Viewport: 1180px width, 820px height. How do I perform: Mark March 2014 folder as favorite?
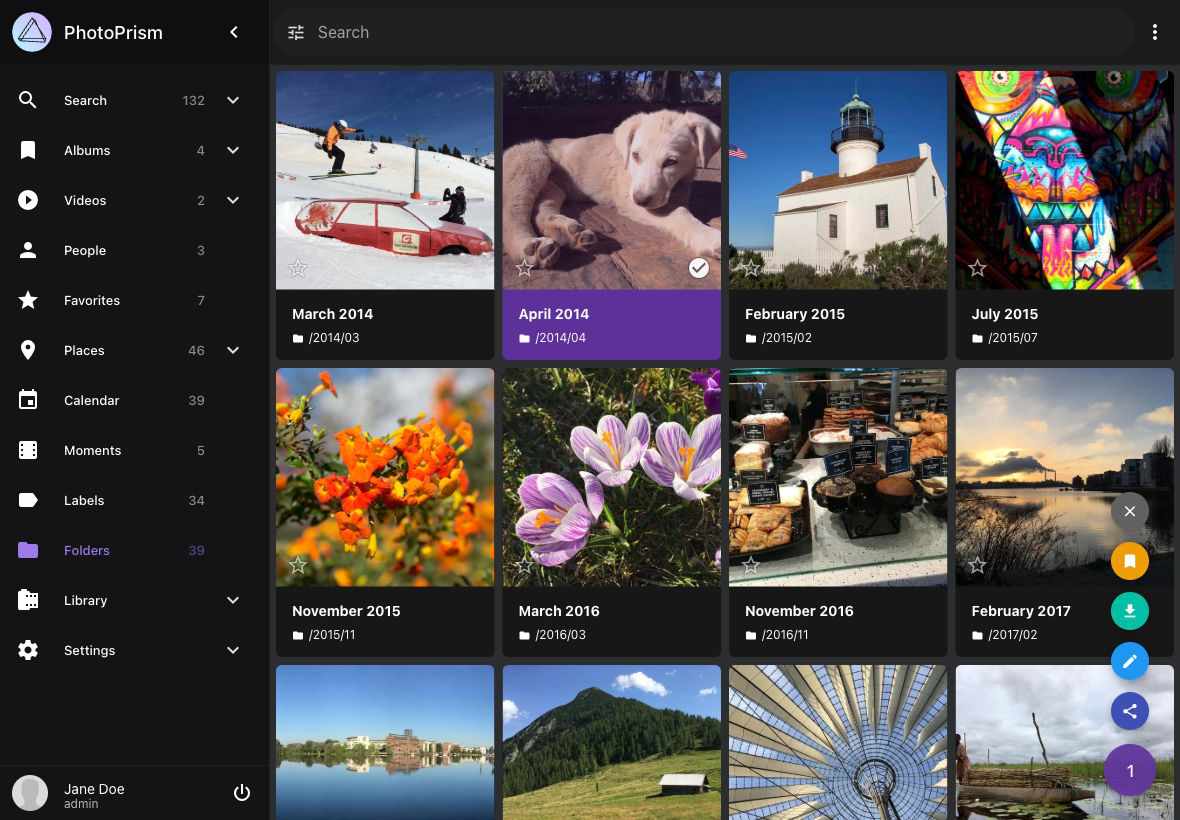pyautogui.click(x=298, y=268)
